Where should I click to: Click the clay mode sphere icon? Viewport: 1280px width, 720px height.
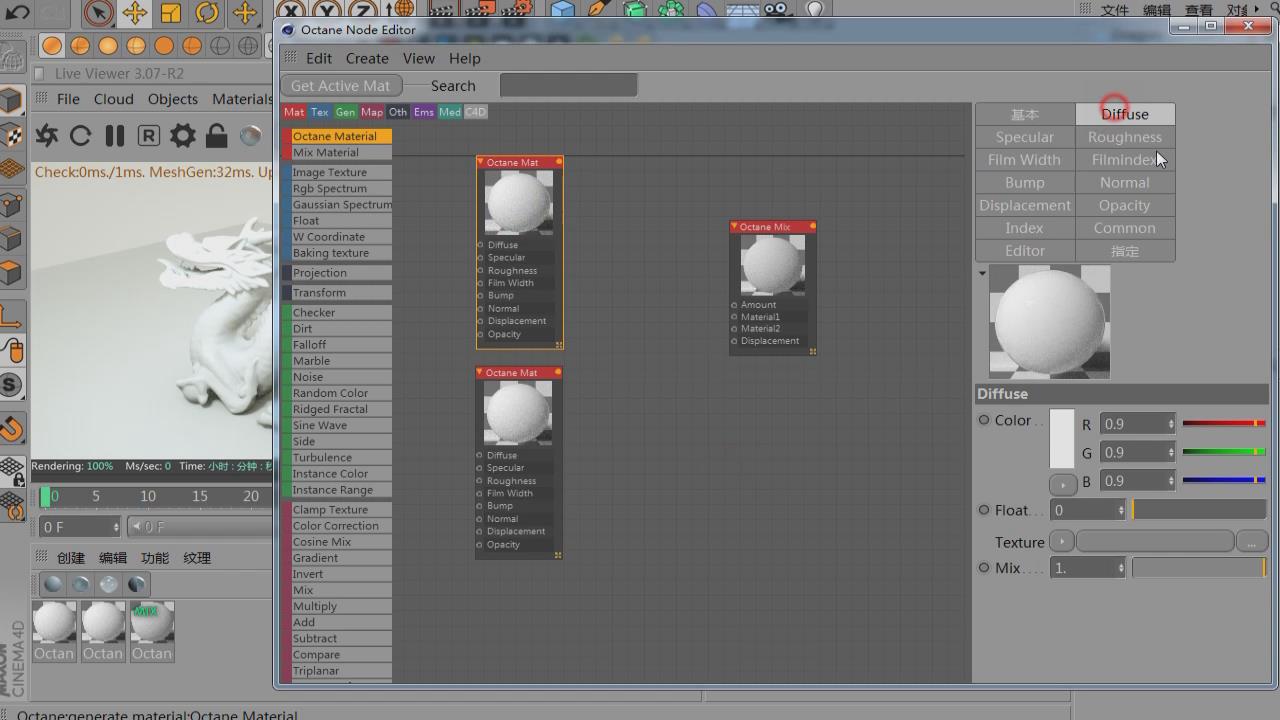250,135
